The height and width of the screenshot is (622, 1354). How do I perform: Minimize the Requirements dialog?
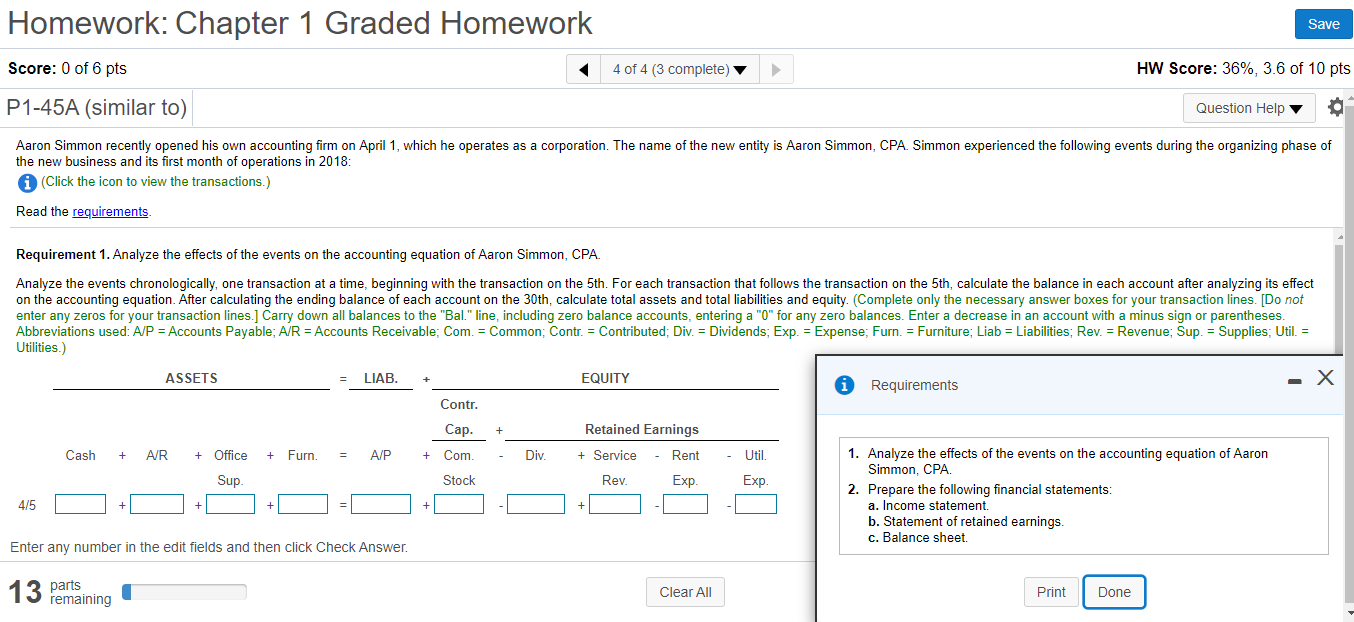tap(1294, 380)
